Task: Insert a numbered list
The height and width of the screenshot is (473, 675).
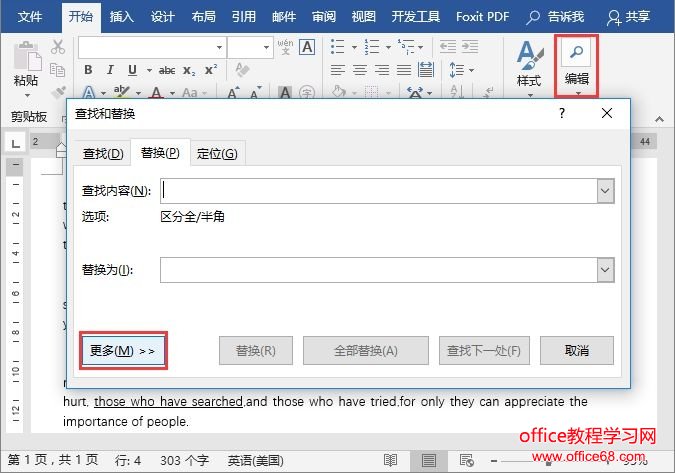Action: 372,47
